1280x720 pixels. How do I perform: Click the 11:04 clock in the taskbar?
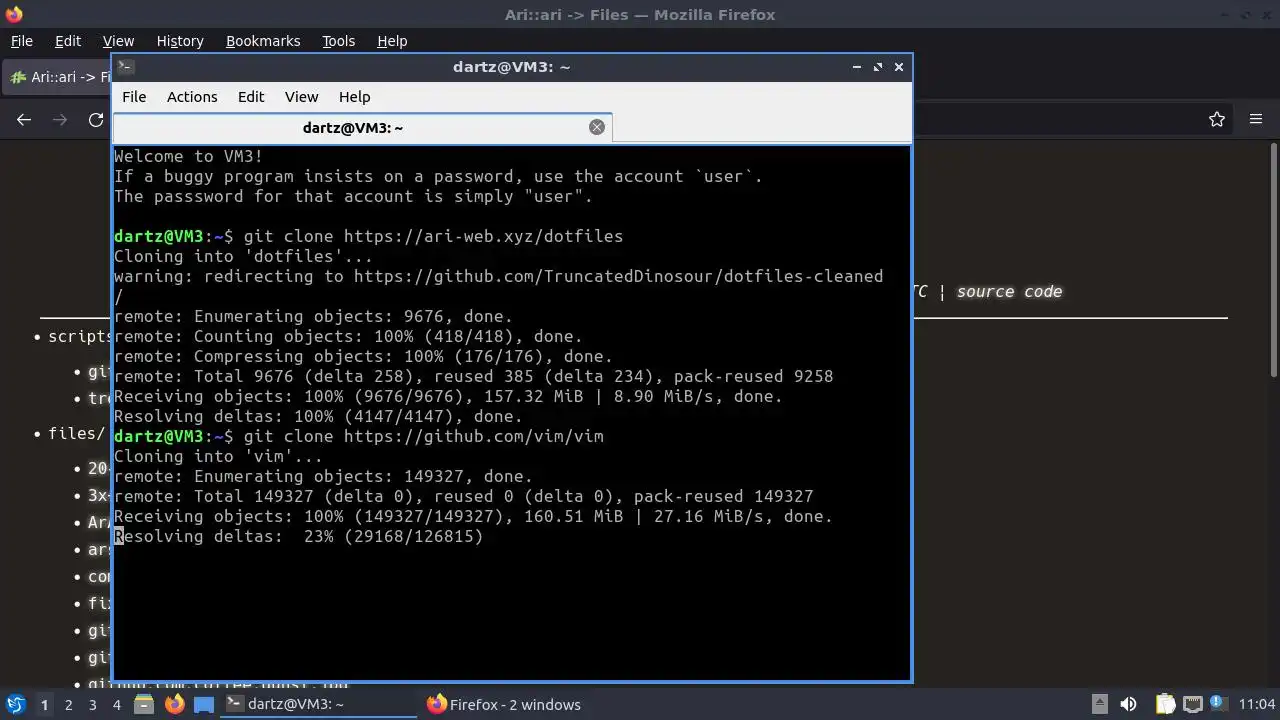[x=1257, y=704]
